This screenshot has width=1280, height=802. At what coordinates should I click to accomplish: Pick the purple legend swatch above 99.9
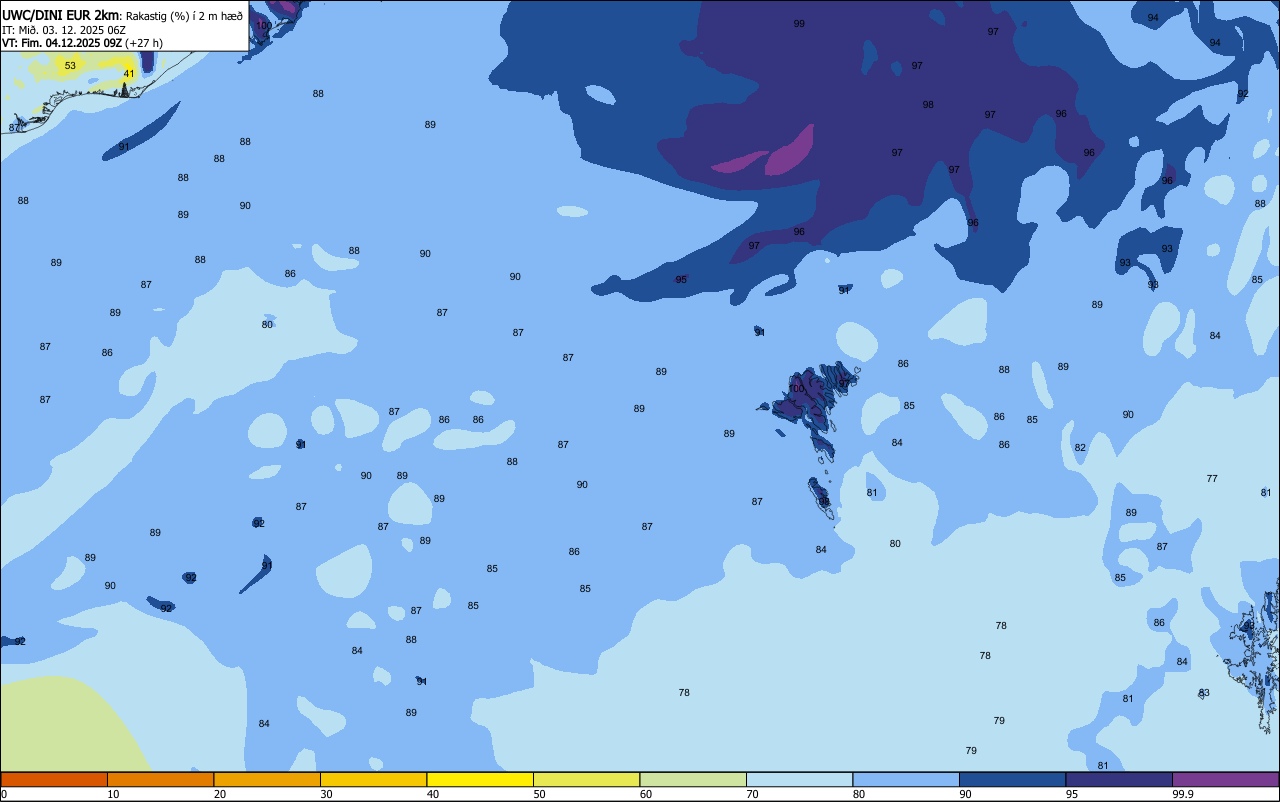pyautogui.click(x=1225, y=779)
